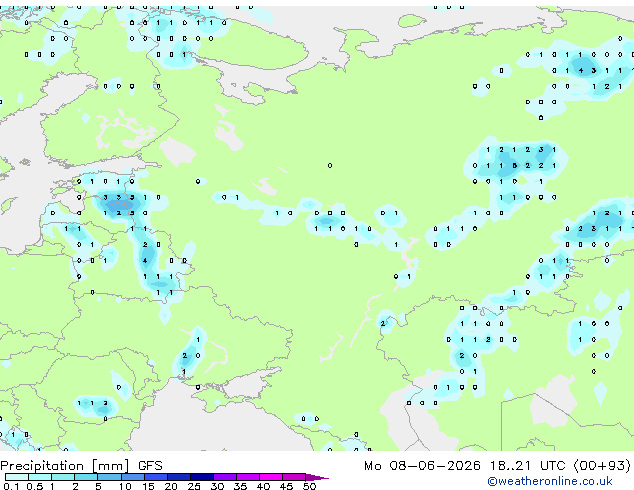634x490 pixels.
Task: Click the '35' legend scale label
Action: click(240, 486)
